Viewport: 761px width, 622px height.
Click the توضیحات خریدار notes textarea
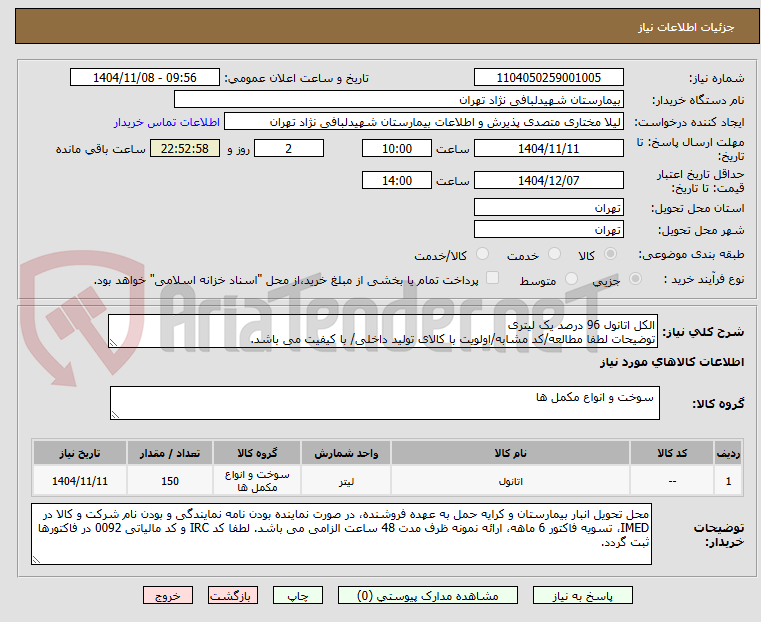[341, 534]
